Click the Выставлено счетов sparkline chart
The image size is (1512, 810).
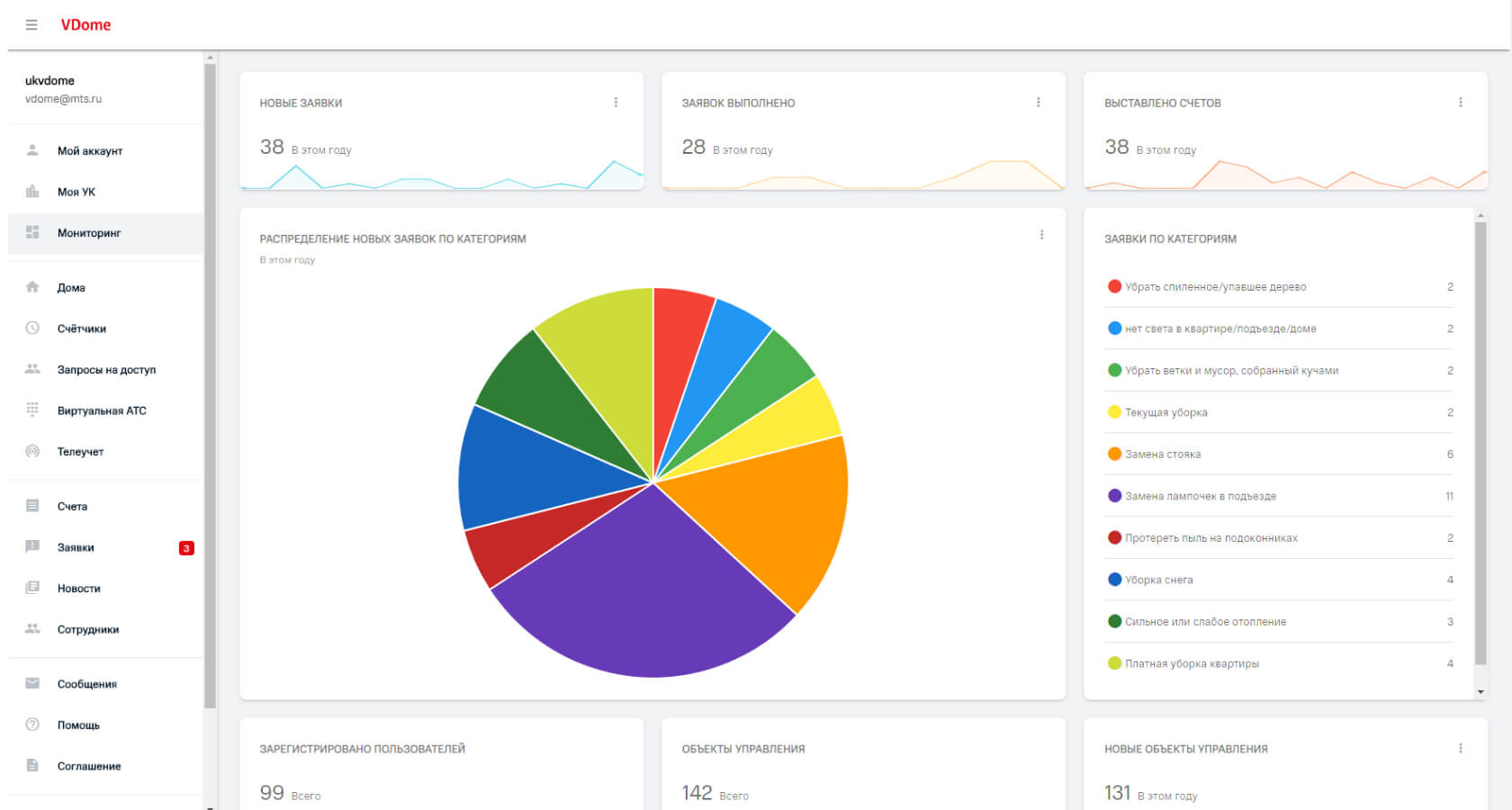(x=1285, y=175)
